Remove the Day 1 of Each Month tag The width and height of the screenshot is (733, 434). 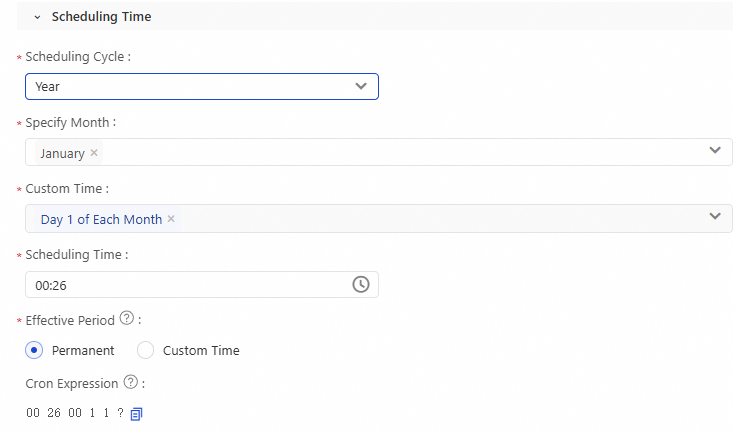(171, 219)
